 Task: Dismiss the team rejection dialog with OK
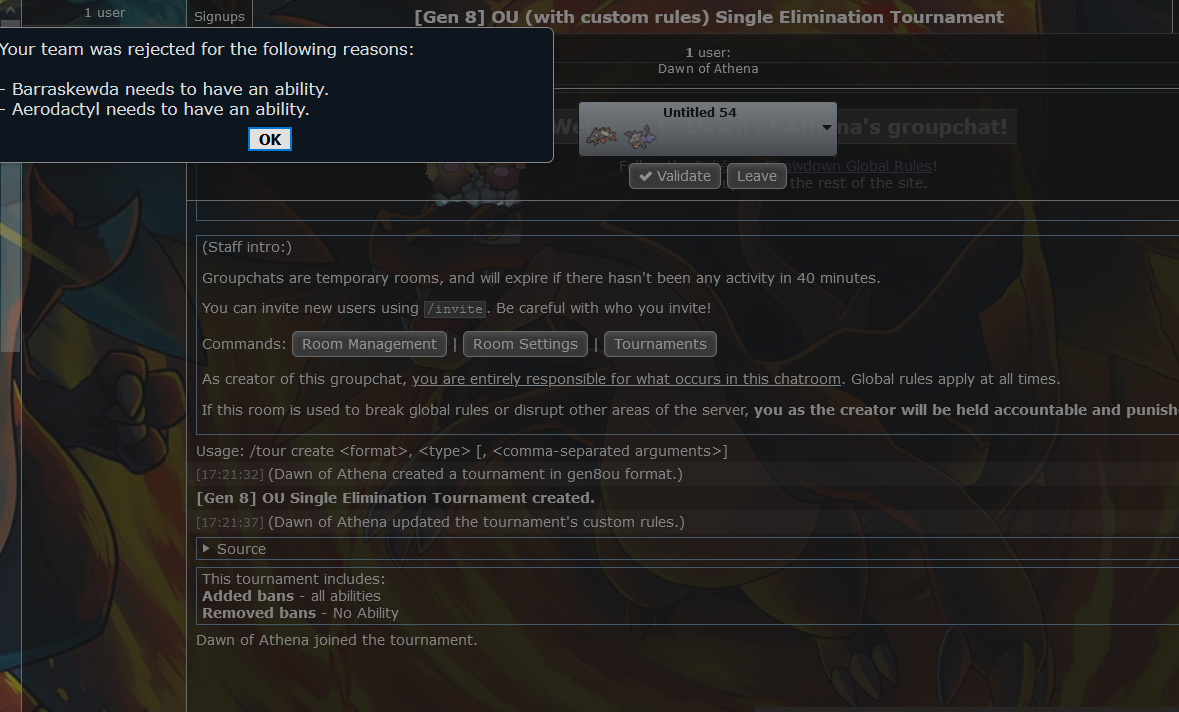click(x=270, y=139)
